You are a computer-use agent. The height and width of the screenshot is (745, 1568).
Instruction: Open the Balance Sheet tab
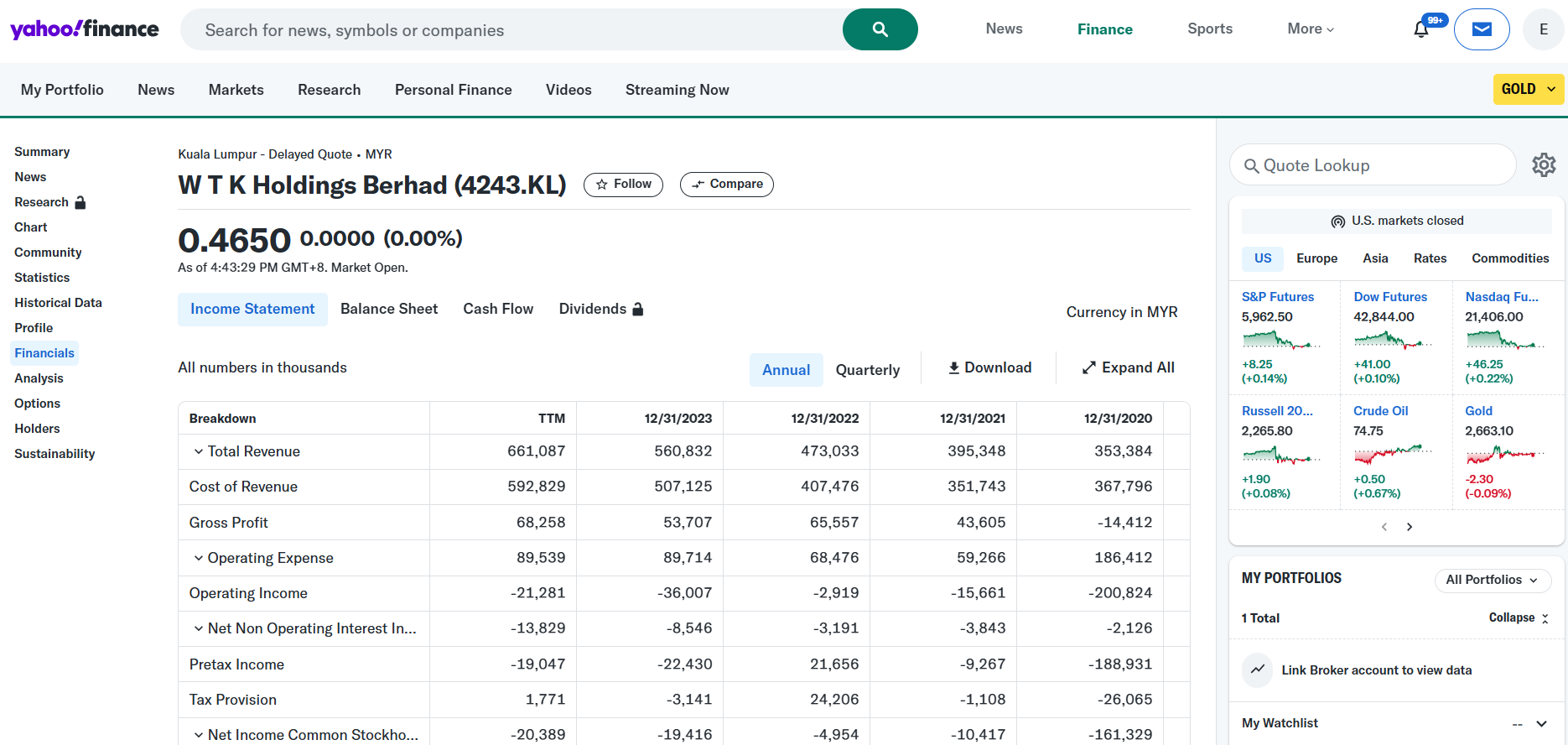[389, 309]
